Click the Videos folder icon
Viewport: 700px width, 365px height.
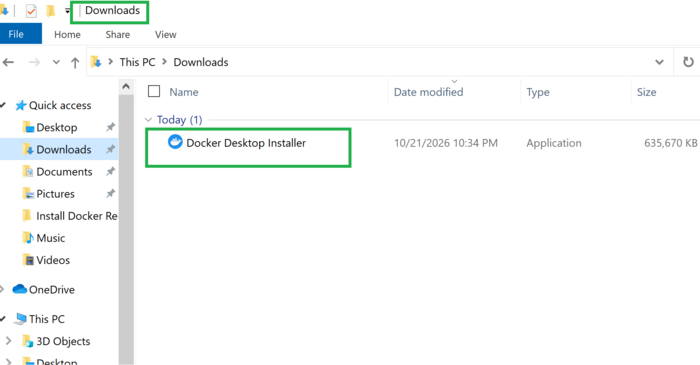point(28,260)
